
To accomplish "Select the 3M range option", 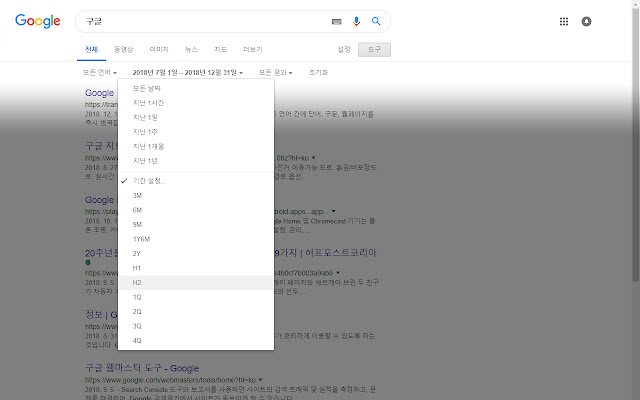I will 196,196.
